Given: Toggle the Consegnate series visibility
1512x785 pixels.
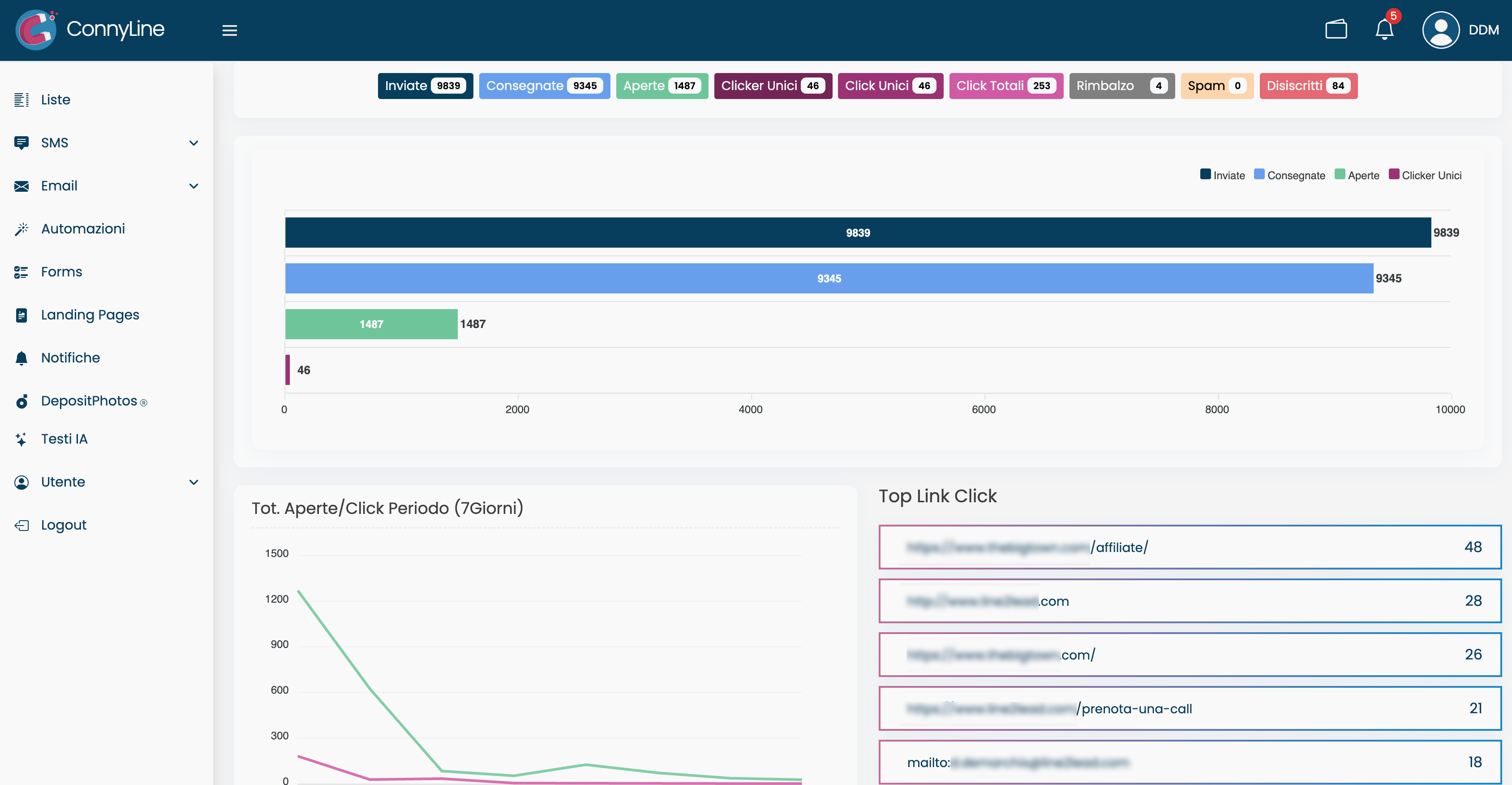Looking at the screenshot, I should (1289, 175).
